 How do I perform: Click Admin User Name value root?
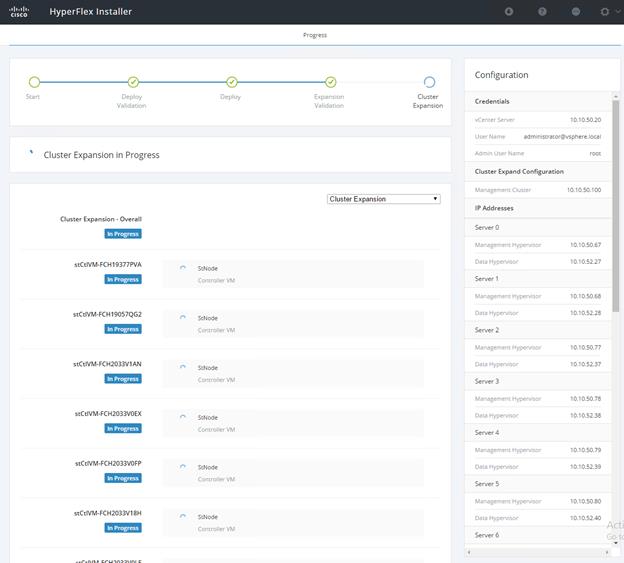pos(595,154)
